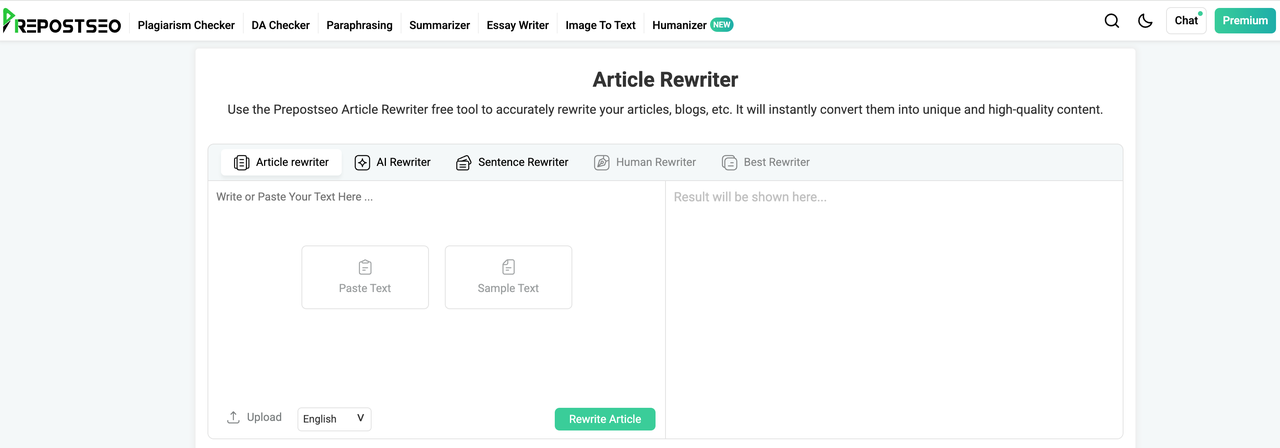Screen dimensions: 1280x448
Task: Open Image To Text in the top menu
Action: coord(600,25)
